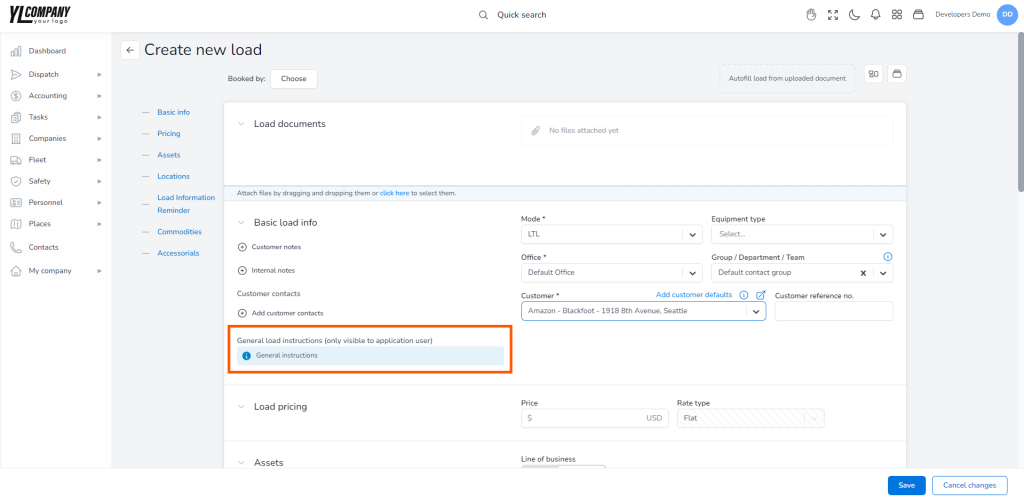Open Booked by Choose button
1024x501 pixels.
coord(293,78)
